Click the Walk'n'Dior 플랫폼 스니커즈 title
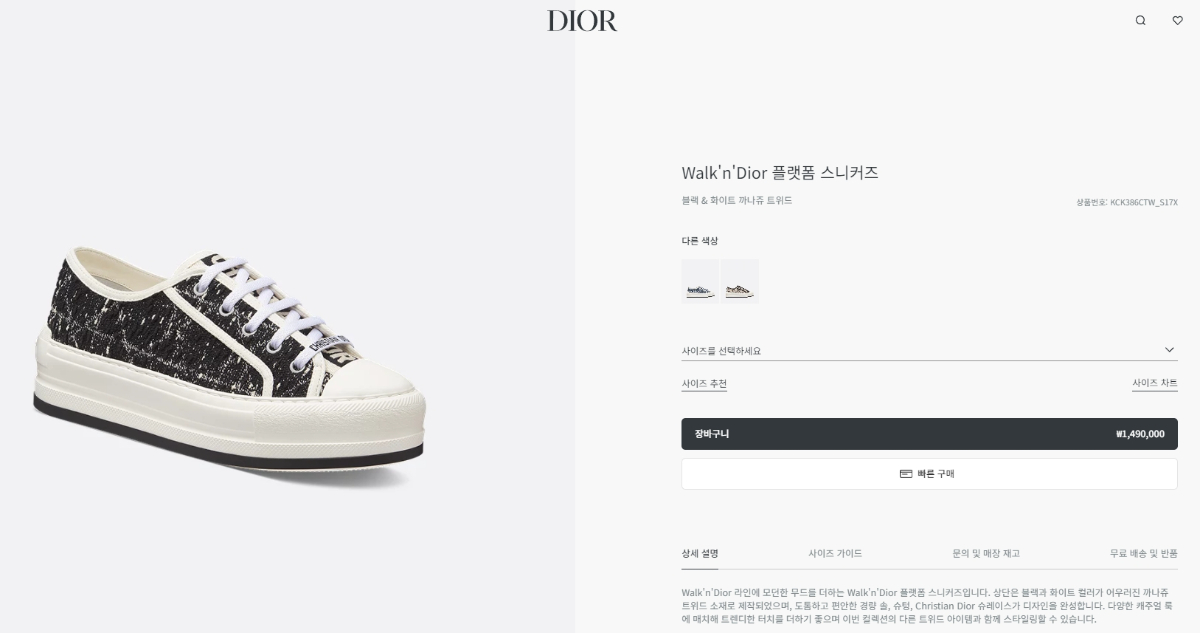Image resolution: width=1200 pixels, height=633 pixels. [x=780, y=172]
